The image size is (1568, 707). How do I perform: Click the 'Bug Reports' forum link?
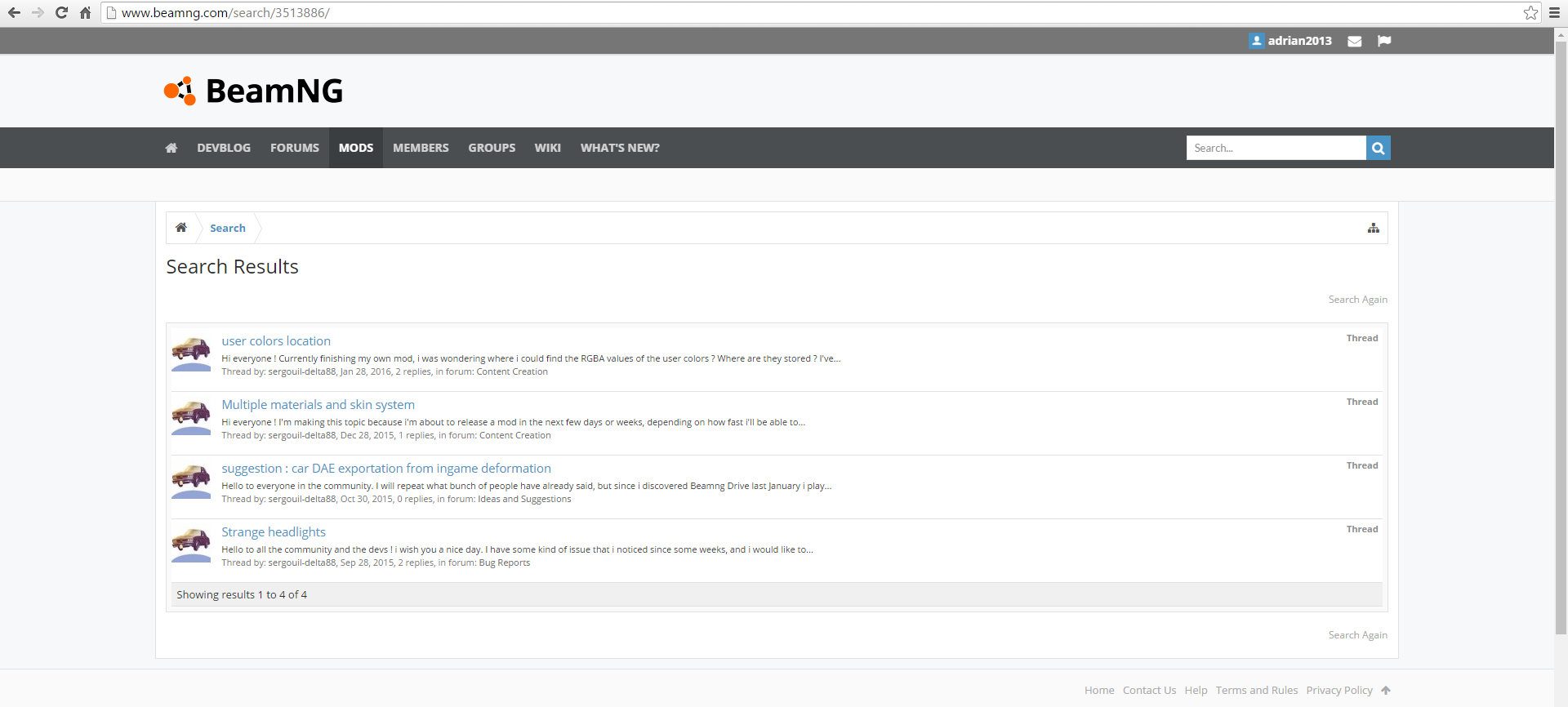(505, 562)
